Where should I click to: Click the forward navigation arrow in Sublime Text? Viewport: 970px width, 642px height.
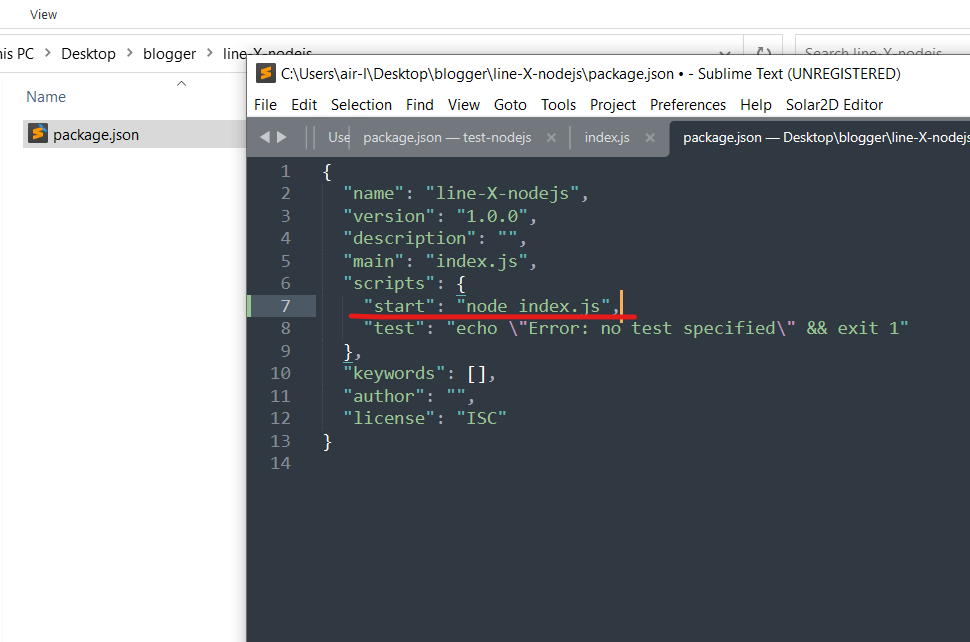click(x=283, y=137)
